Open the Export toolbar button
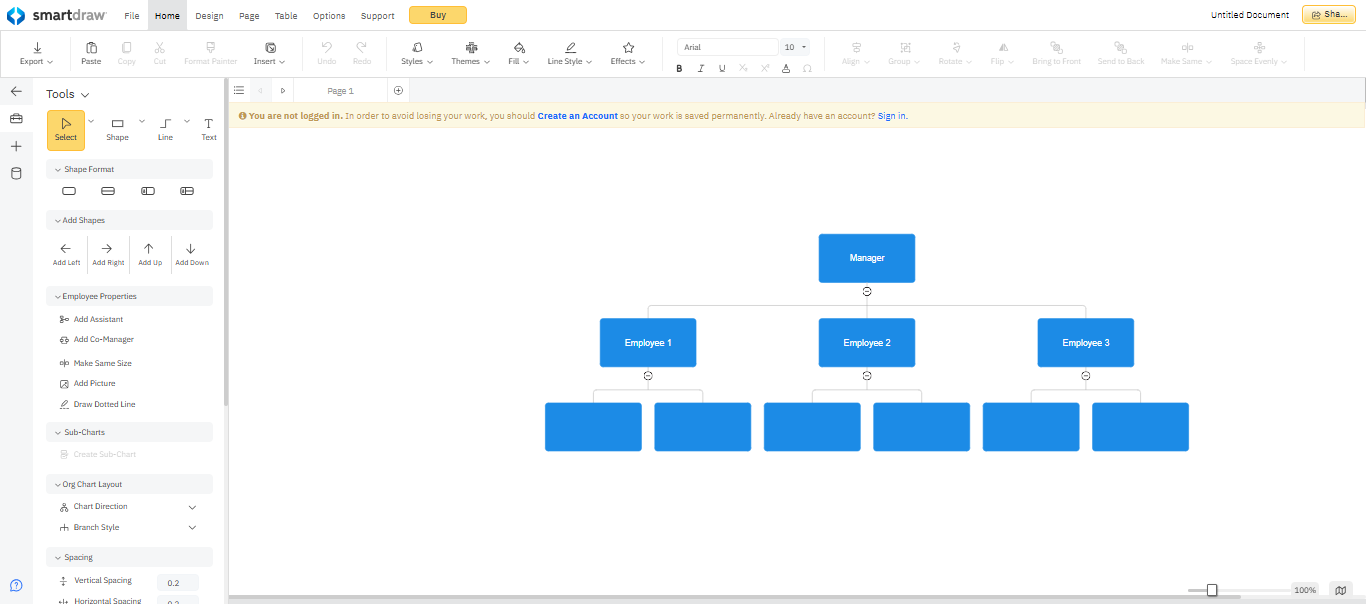This screenshot has height=604, width=1366. (x=37, y=54)
